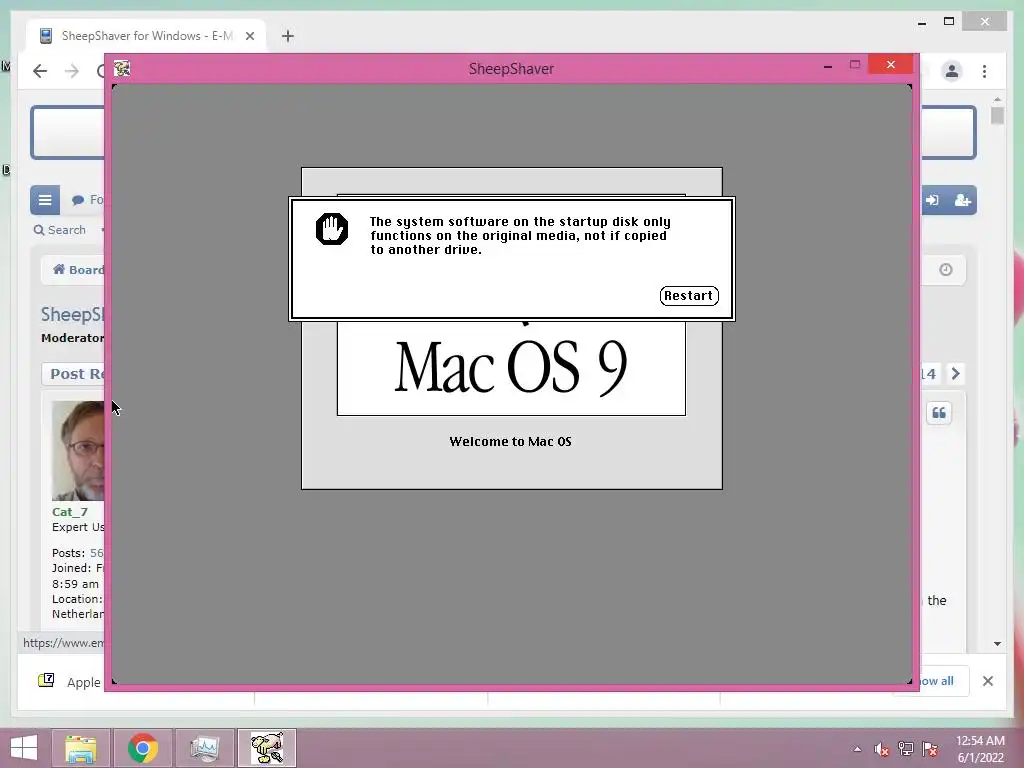
Task: Show hidden system tray icons
Action: point(857,749)
